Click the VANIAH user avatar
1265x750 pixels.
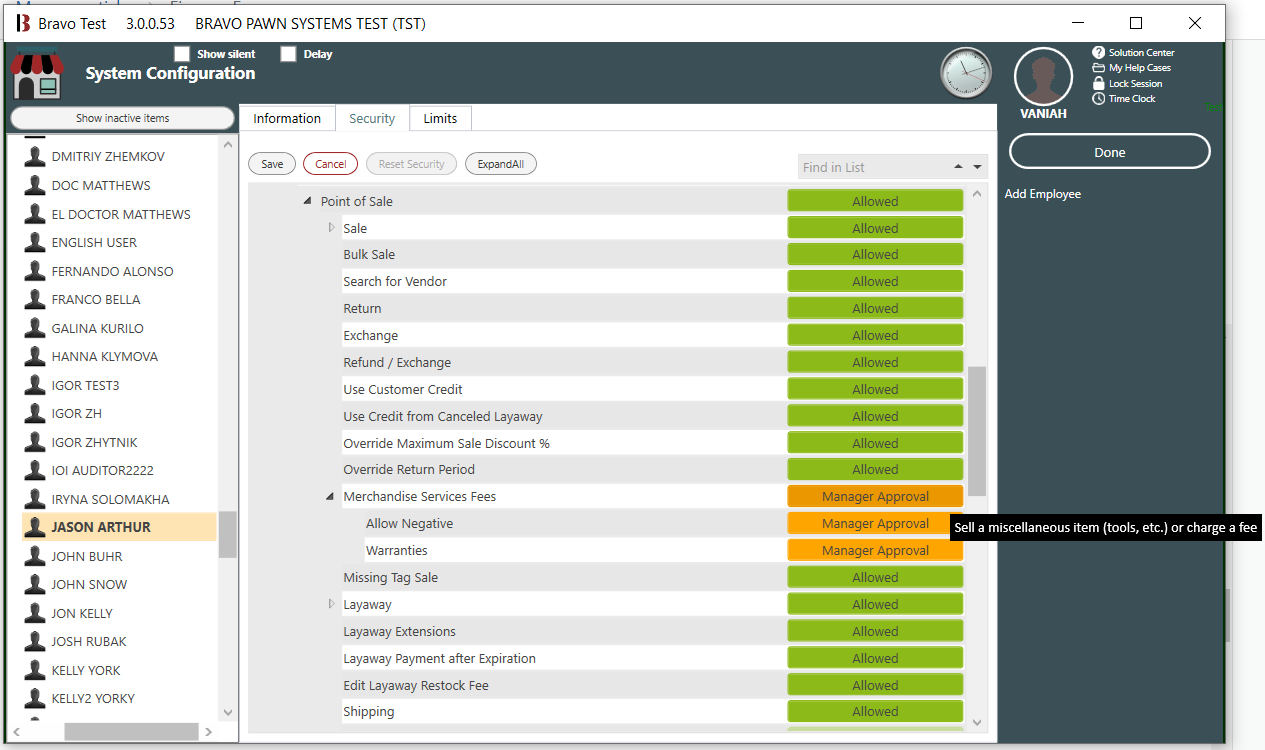point(1043,77)
